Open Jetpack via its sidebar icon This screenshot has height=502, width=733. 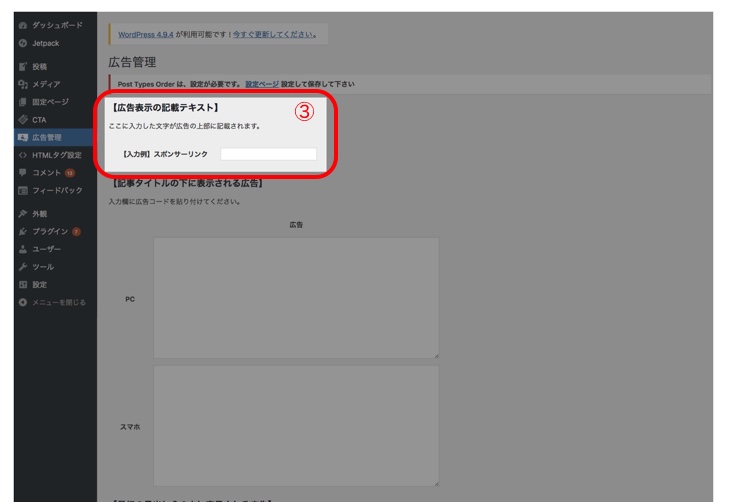pos(23,44)
